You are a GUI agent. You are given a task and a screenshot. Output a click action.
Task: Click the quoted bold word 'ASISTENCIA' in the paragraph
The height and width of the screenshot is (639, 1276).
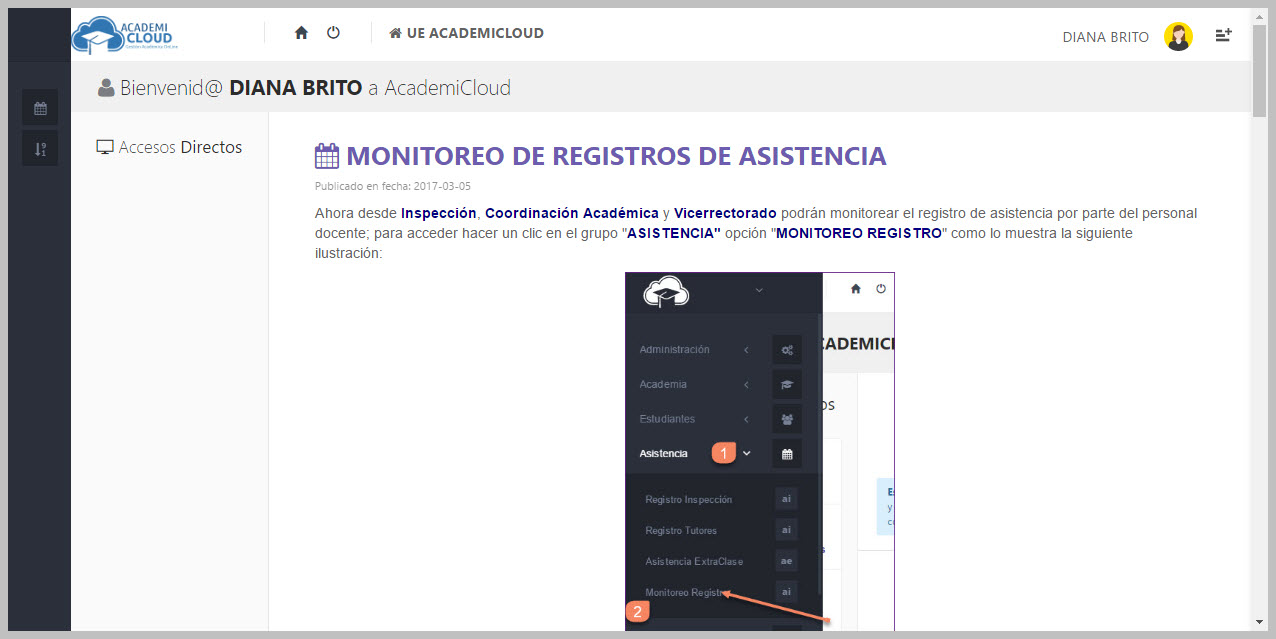click(x=673, y=233)
